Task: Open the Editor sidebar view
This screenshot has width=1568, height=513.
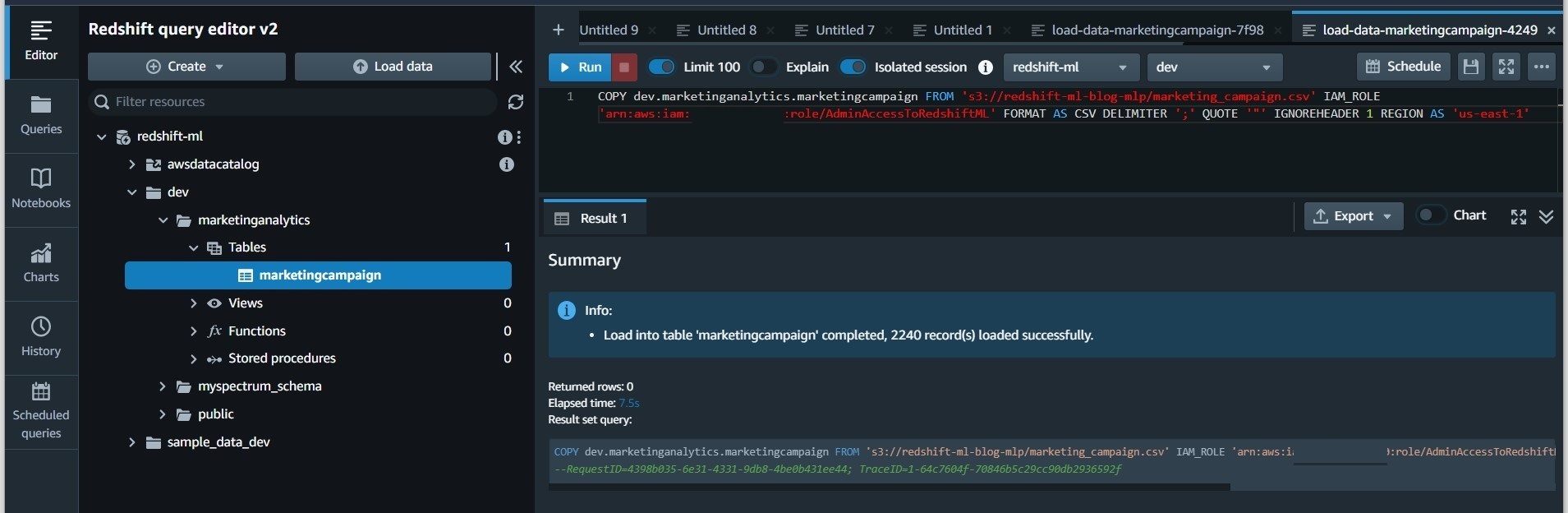Action: pyautogui.click(x=41, y=41)
